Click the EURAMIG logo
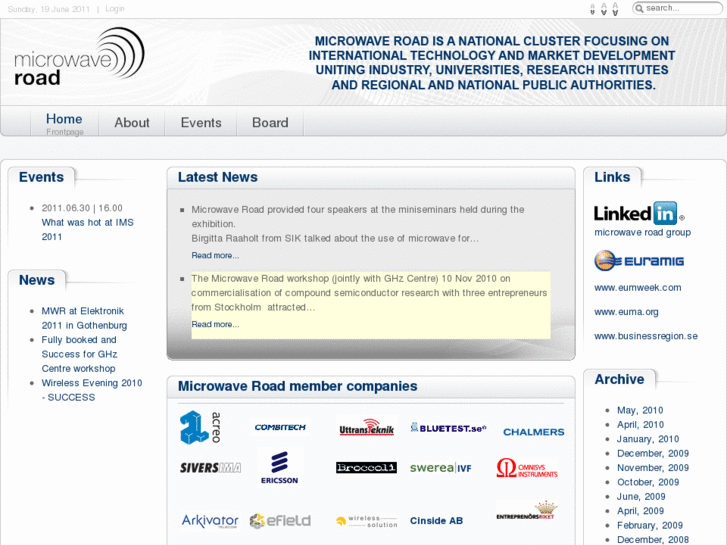Viewport: 727px width, 545px height. pos(638,261)
